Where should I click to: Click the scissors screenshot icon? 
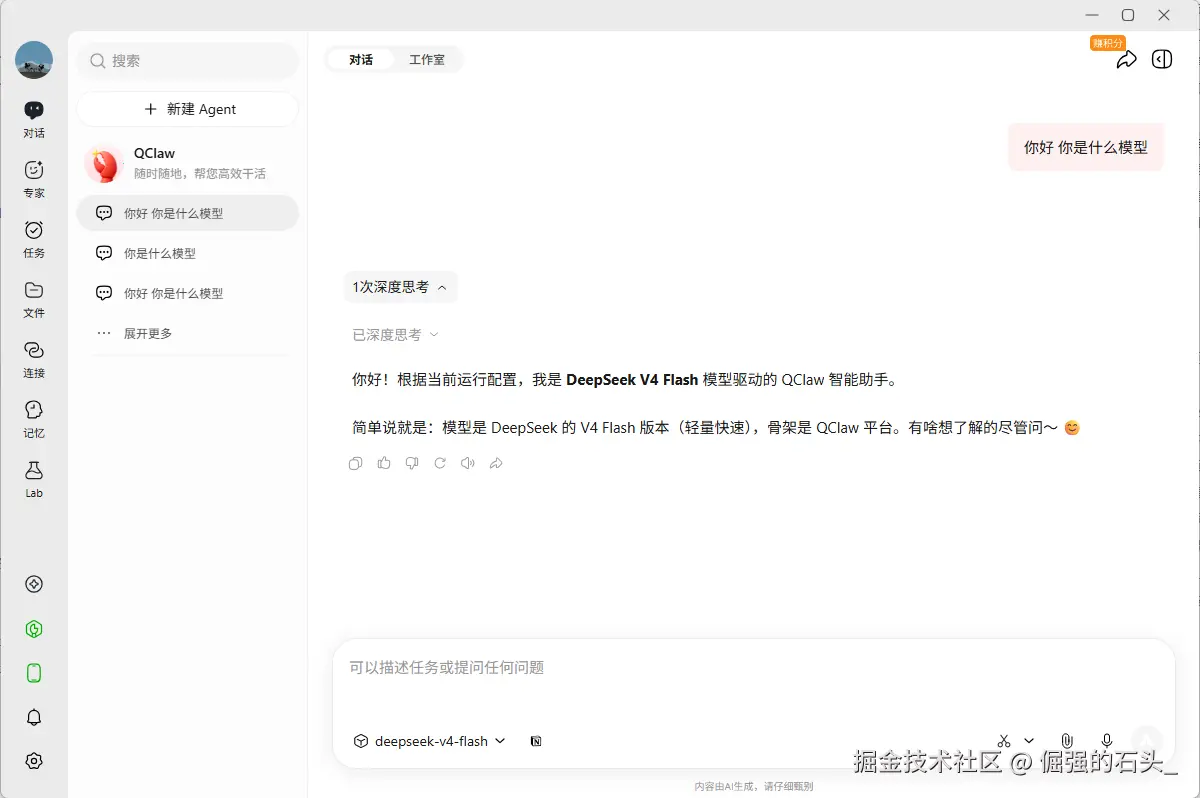point(1004,741)
